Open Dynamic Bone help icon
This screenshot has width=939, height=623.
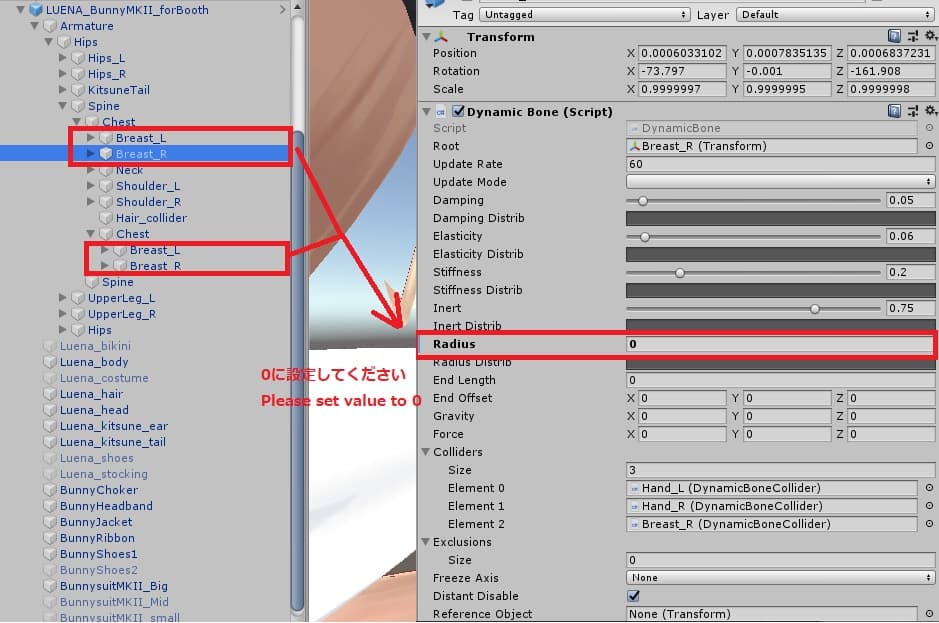[894, 111]
